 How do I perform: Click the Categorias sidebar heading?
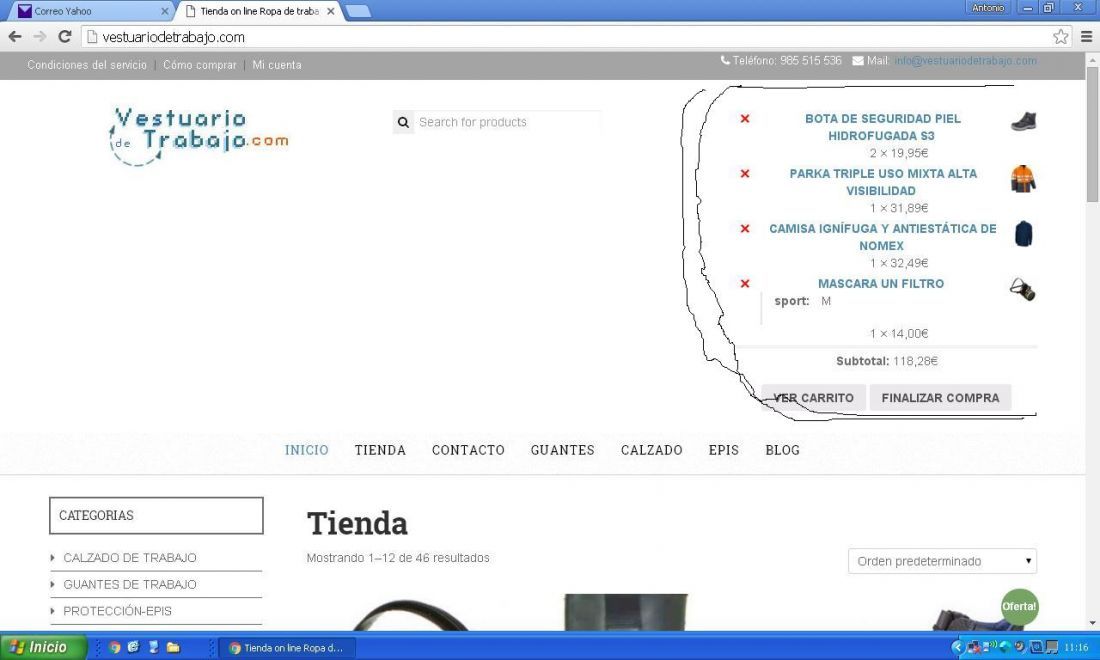(x=156, y=516)
